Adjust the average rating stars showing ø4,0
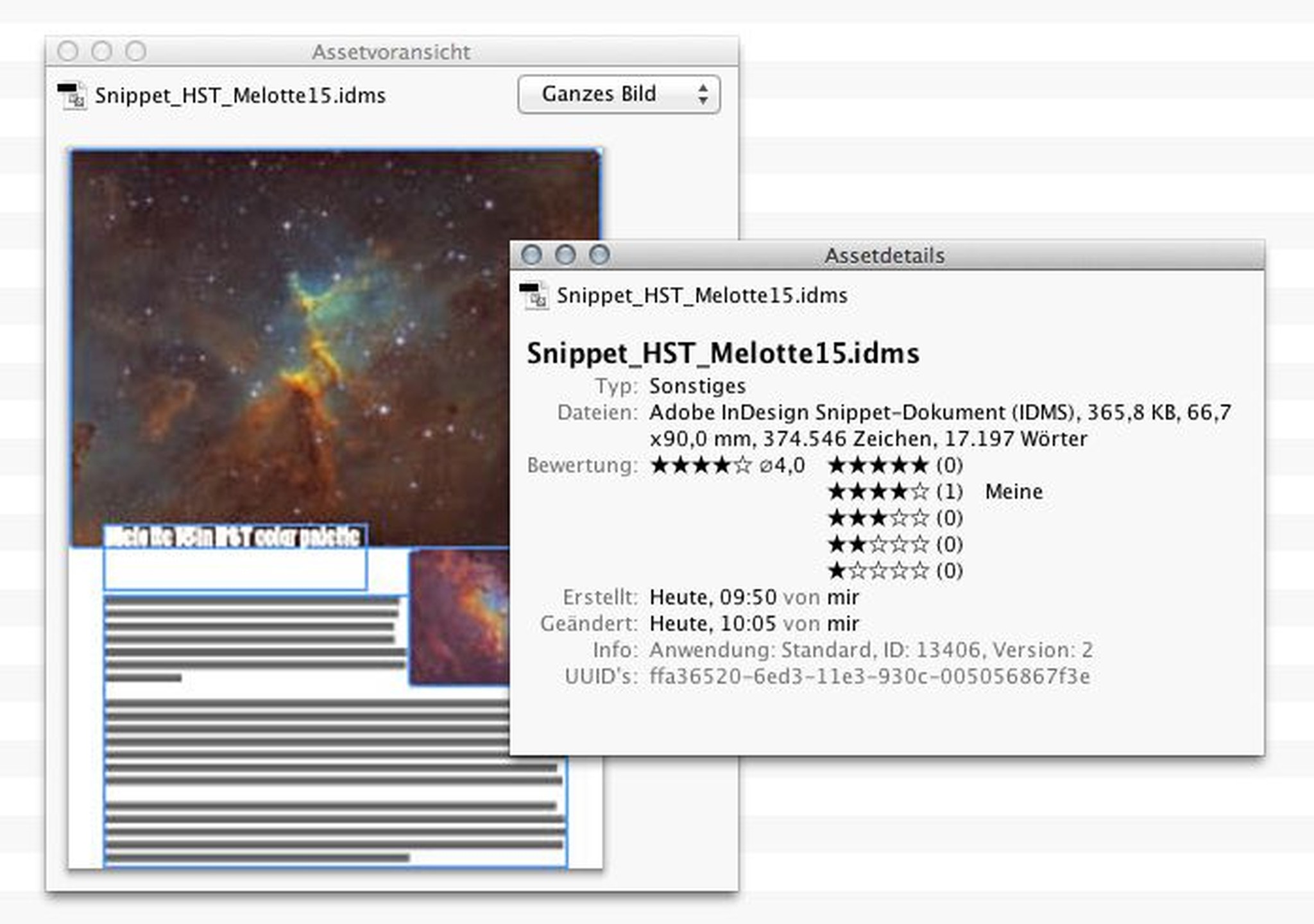Screen dimensions: 1314x924 pos(703,465)
